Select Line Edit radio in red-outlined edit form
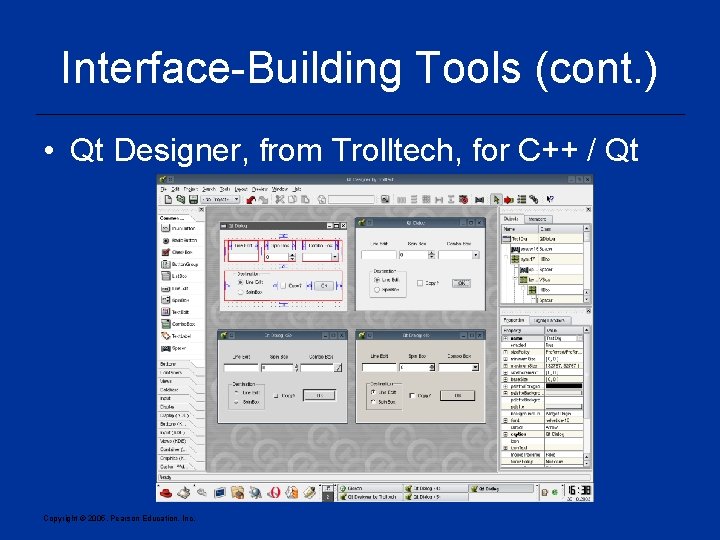The height and width of the screenshot is (540, 720). click(241, 282)
